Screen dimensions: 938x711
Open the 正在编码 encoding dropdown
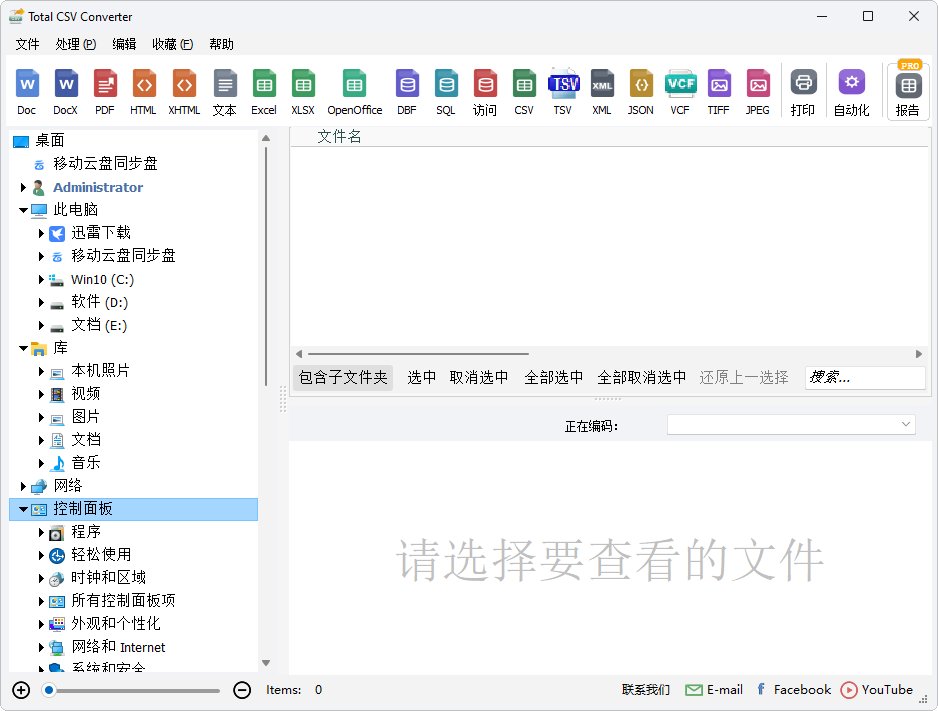(791, 425)
